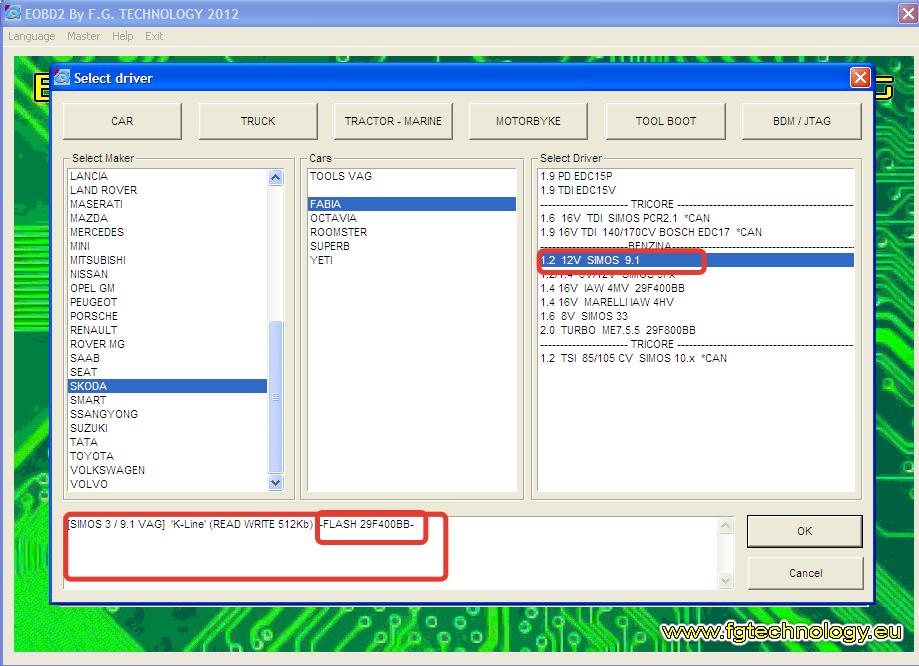Choose OCTAVIA in the Cars list
Viewport: 919px width, 666px height.
click(412, 219)
